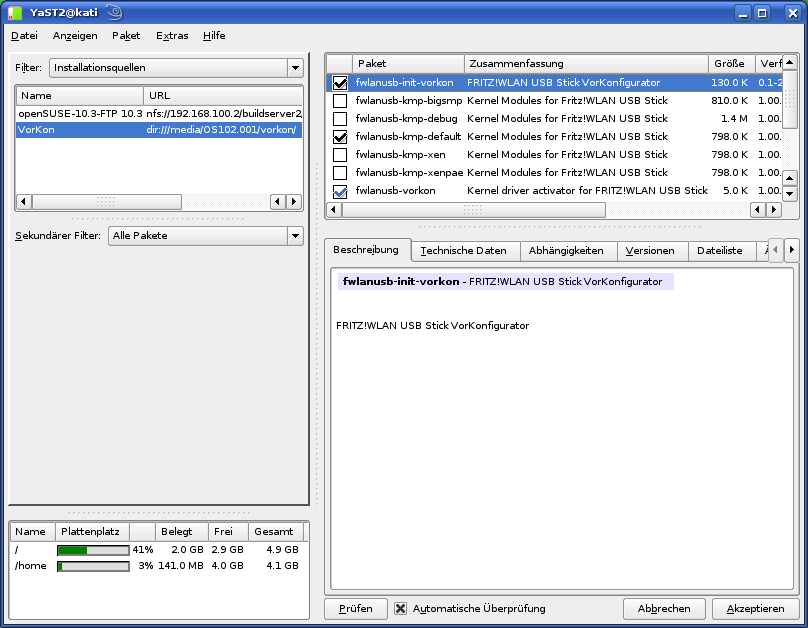808x628 pixels.
Task: Click package list vertical scroll up arrow
Action: tap(790, 62)
